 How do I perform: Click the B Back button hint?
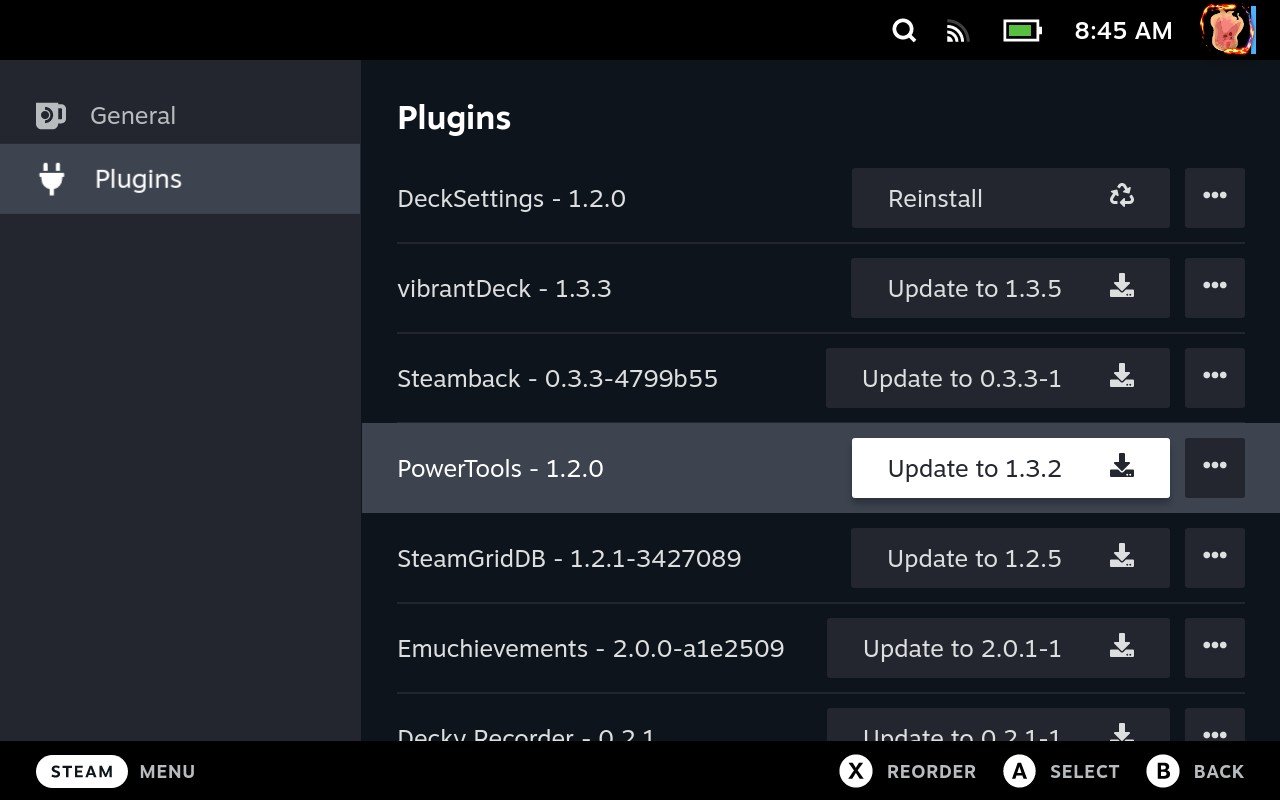[1196, 771]
